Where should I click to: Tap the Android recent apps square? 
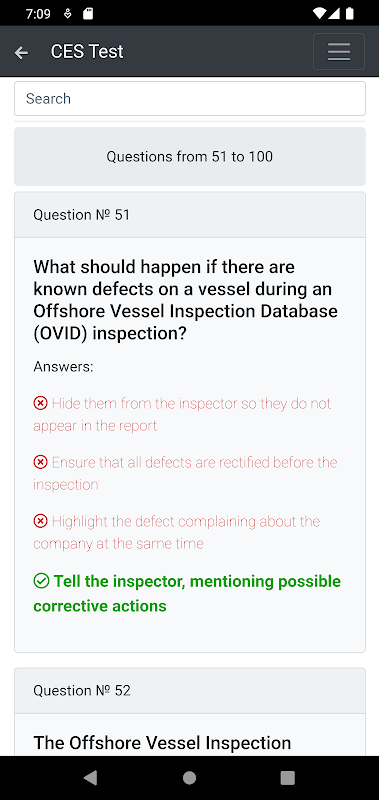click(288, 778)
